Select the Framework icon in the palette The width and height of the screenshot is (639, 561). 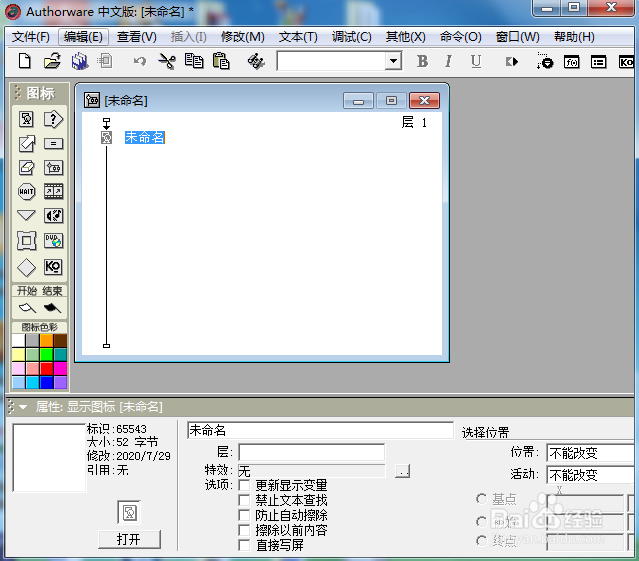coord(27,240)
